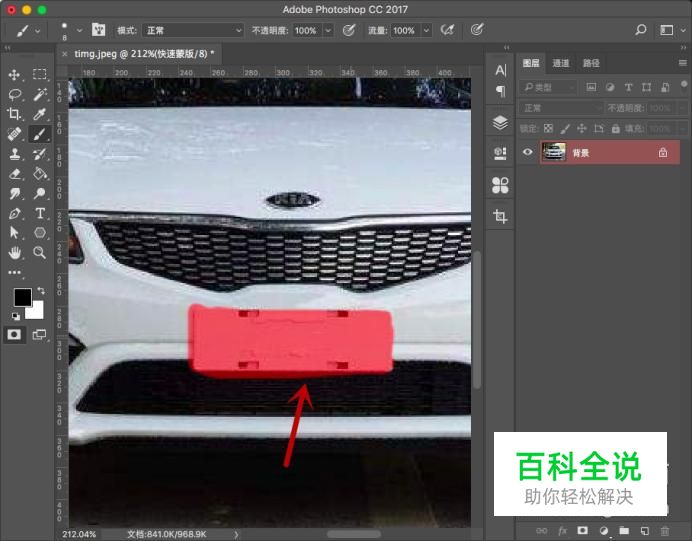
Task: Select the Eyedropper tool
Action: click(x=40, y=114)
